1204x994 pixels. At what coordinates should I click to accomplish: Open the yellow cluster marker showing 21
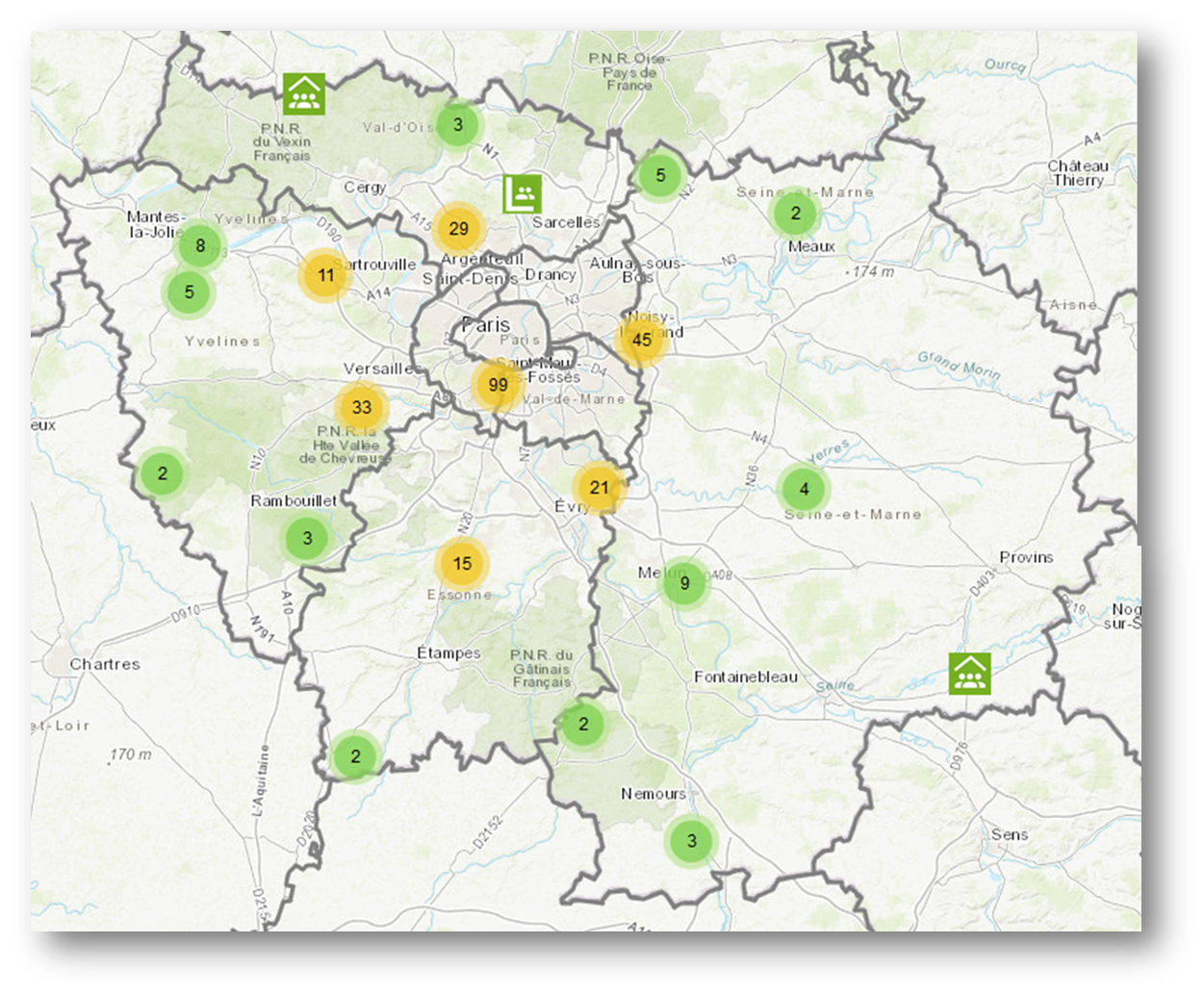(600, 488)
